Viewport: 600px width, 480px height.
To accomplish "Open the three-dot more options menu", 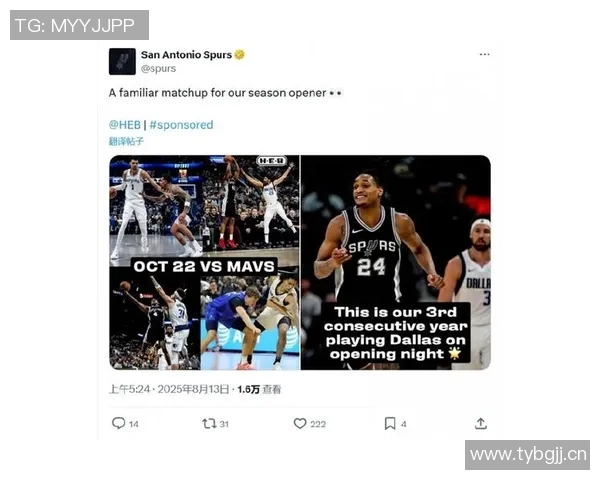I will pyautogui.click(x=484, y=54).
